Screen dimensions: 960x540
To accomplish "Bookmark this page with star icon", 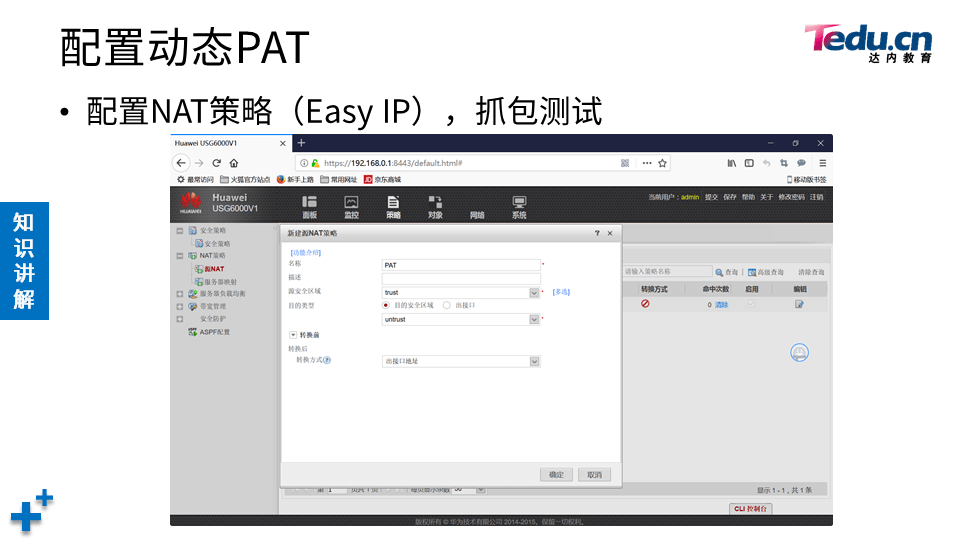I will point(662,163).
